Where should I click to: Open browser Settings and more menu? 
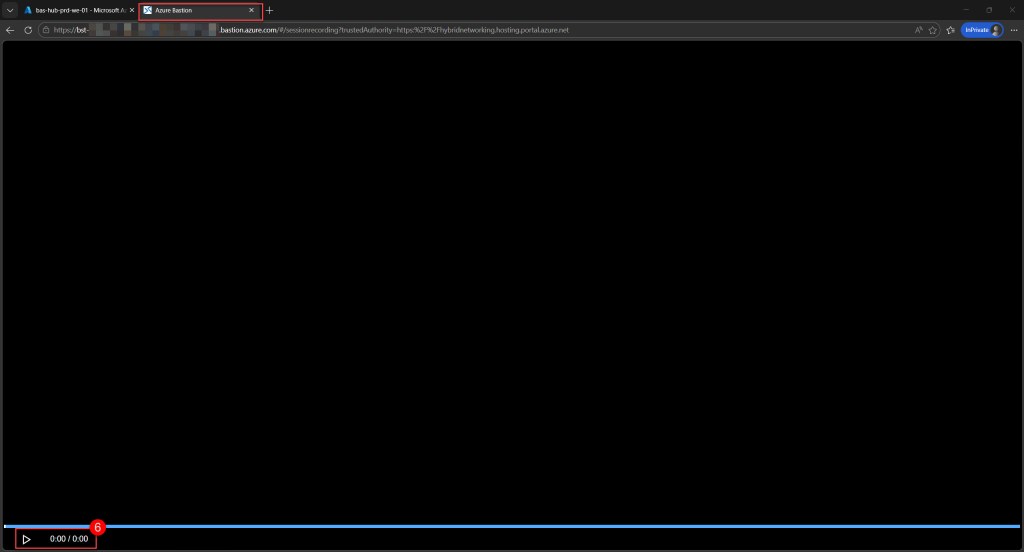(1013, 30)
